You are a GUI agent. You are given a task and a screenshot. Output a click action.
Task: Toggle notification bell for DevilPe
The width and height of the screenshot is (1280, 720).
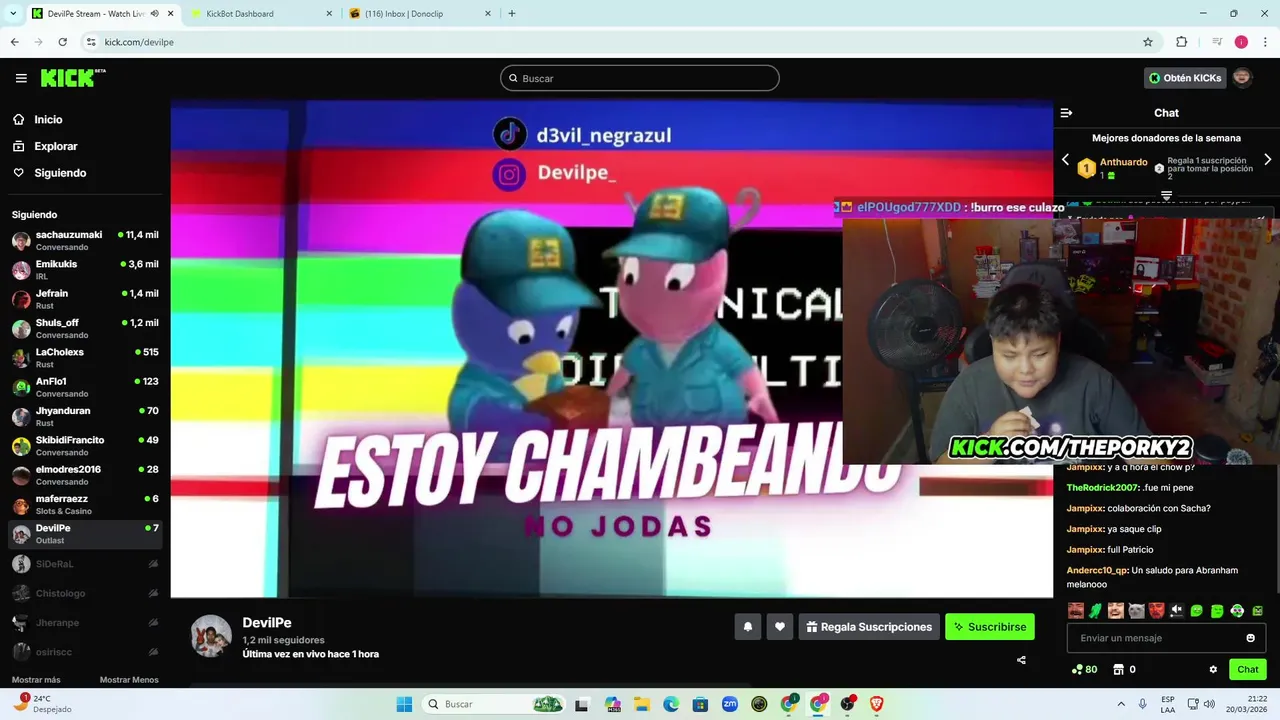click(x=747, y=627)
